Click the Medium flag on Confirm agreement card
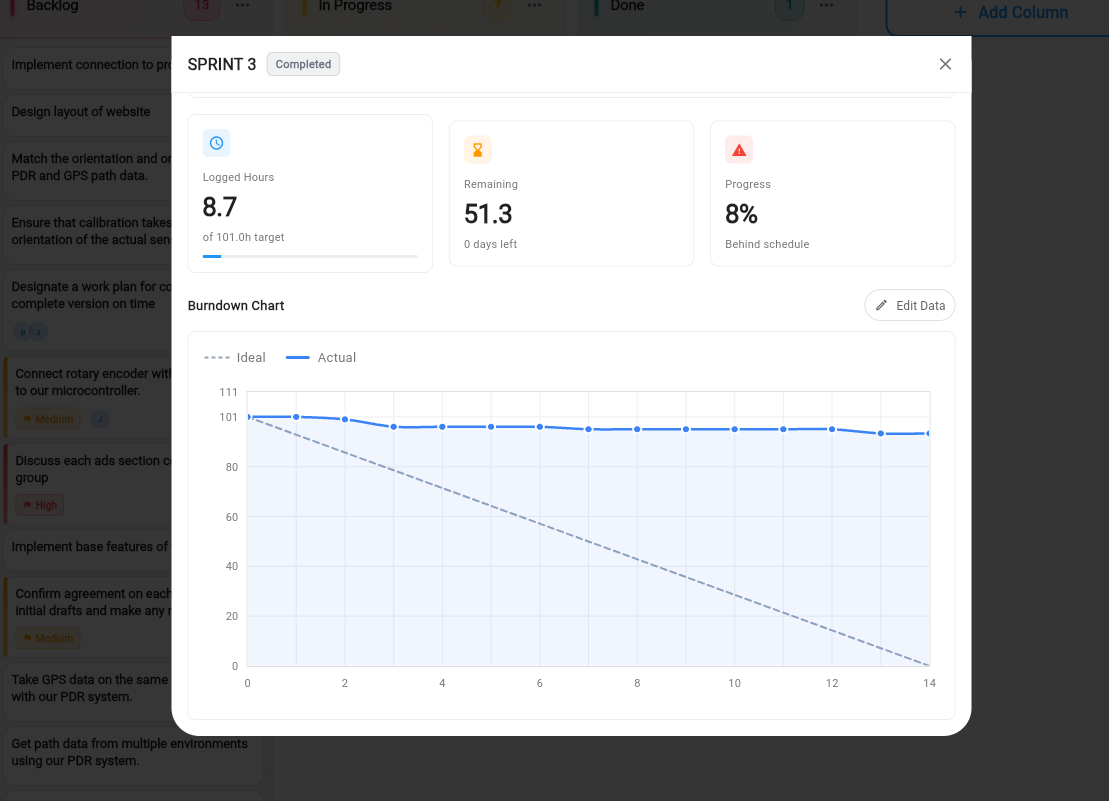Screen dimensions: 1109x801 [x=30, y=638]
